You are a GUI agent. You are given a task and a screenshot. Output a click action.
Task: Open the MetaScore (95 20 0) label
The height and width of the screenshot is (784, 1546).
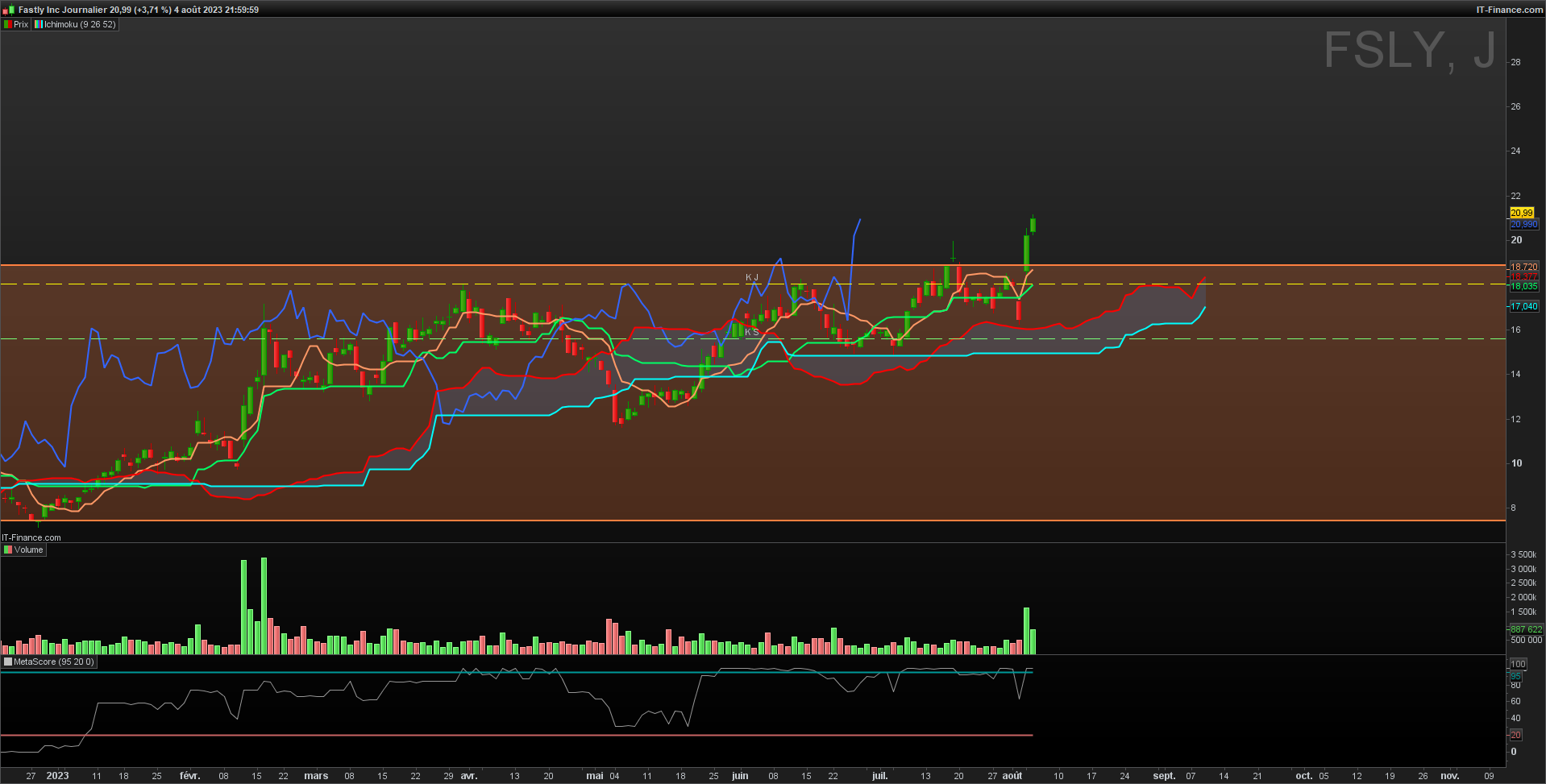pos(49,662)
